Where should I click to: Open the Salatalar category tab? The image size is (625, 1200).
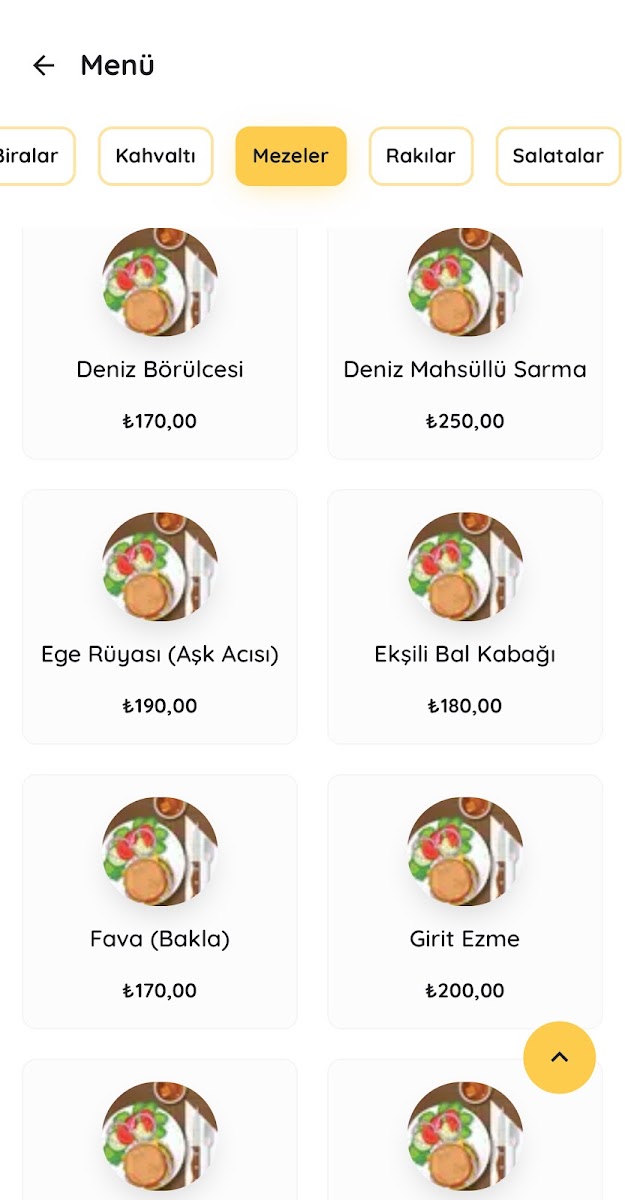[558, 156]
